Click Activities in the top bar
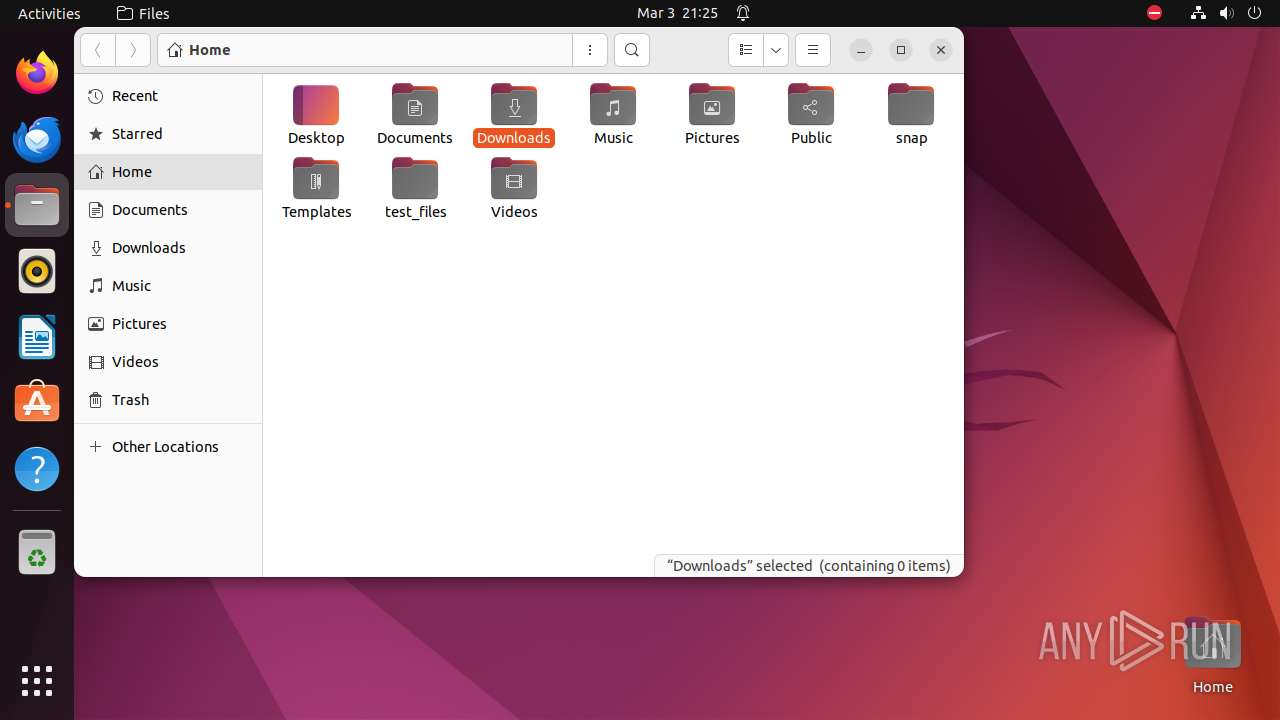Screen dimensions: 1280x720 click(49, 13)
